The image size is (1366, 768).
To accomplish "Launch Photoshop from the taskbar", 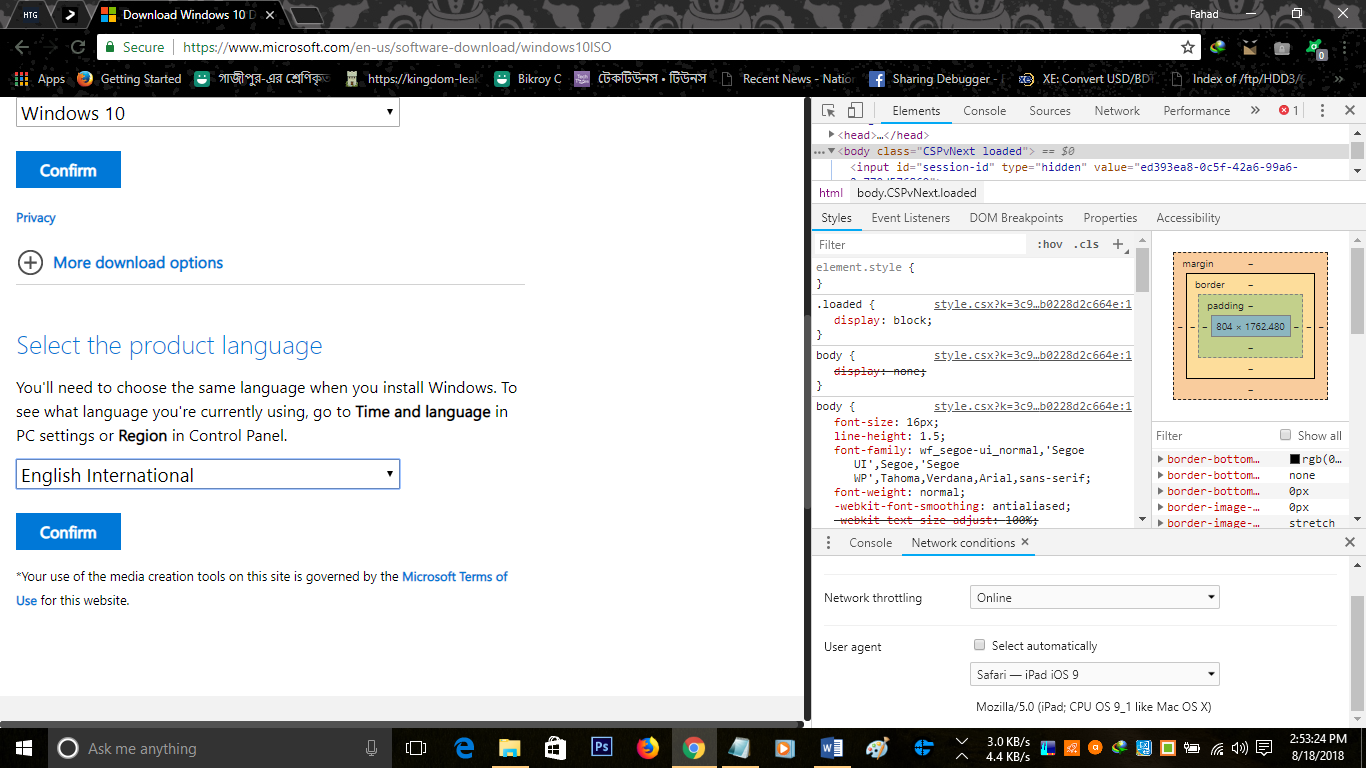I will [602, 748].
